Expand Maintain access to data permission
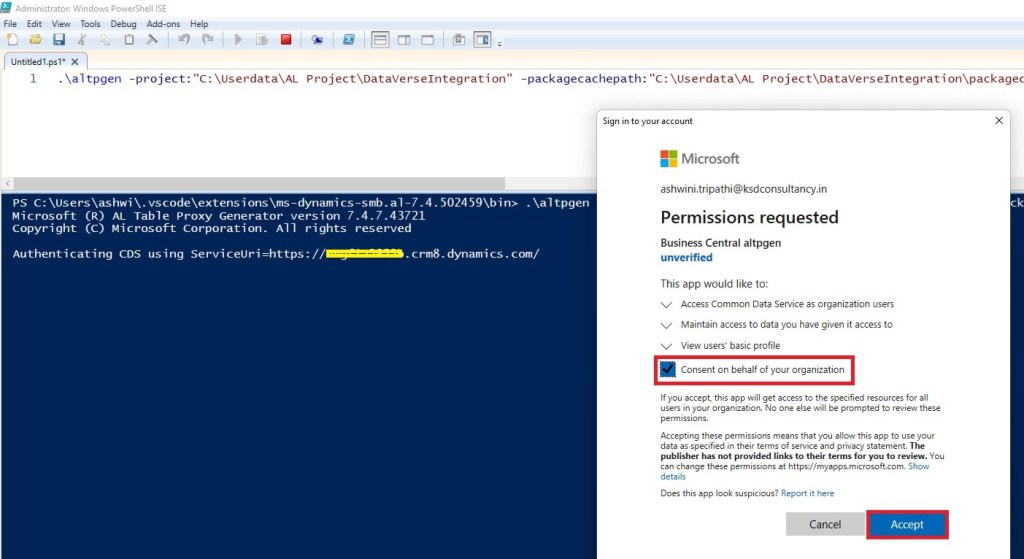The height and width of the screenshot is (559, 1024). pos(668,325)
